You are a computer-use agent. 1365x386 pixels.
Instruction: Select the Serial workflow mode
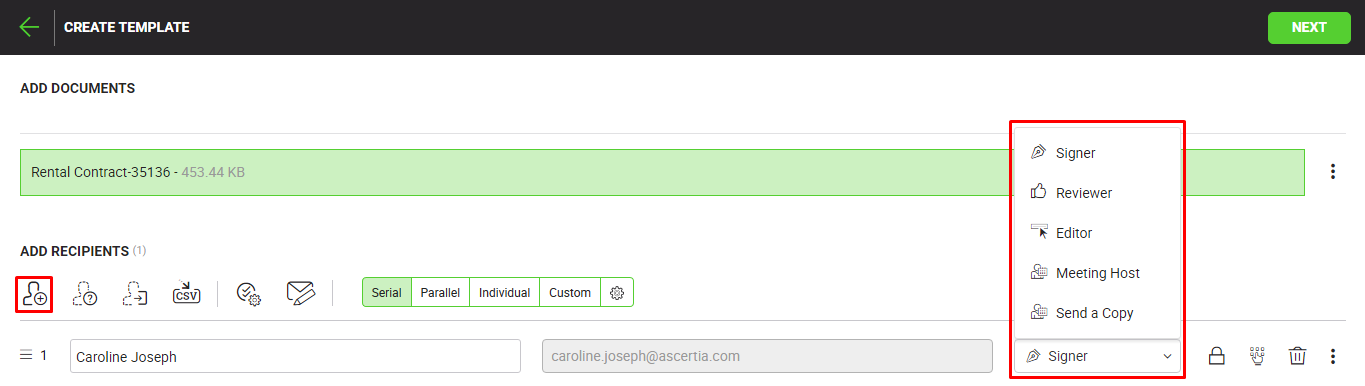point(386,293)
